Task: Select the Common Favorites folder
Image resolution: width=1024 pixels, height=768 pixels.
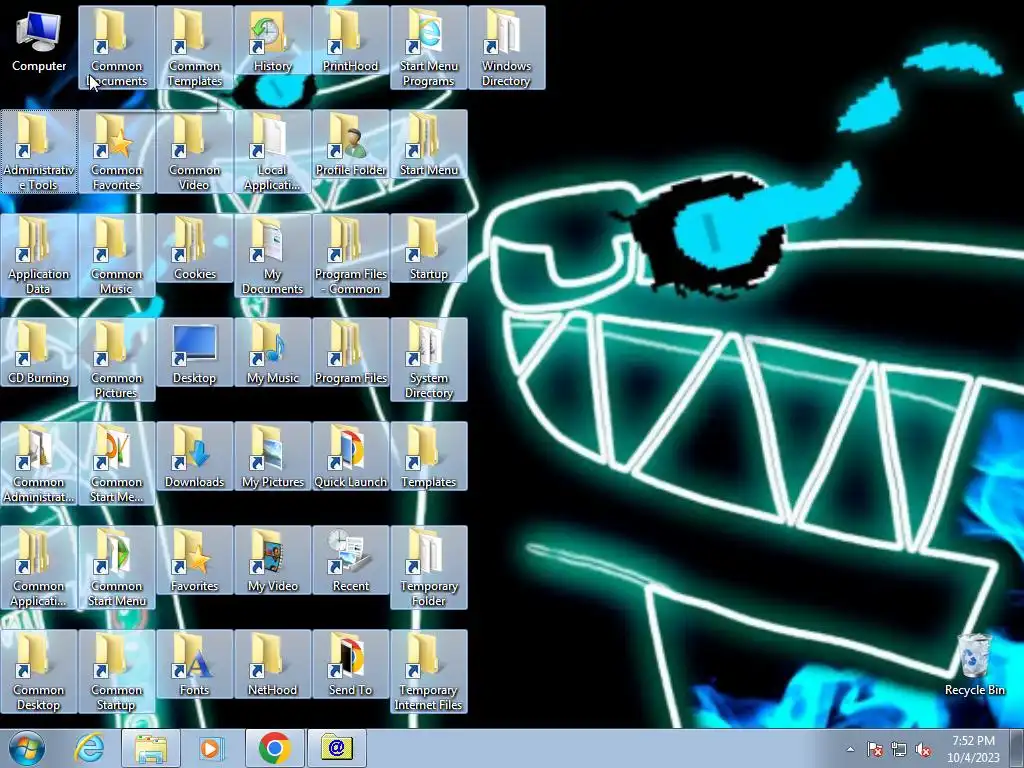Action: 116,152
